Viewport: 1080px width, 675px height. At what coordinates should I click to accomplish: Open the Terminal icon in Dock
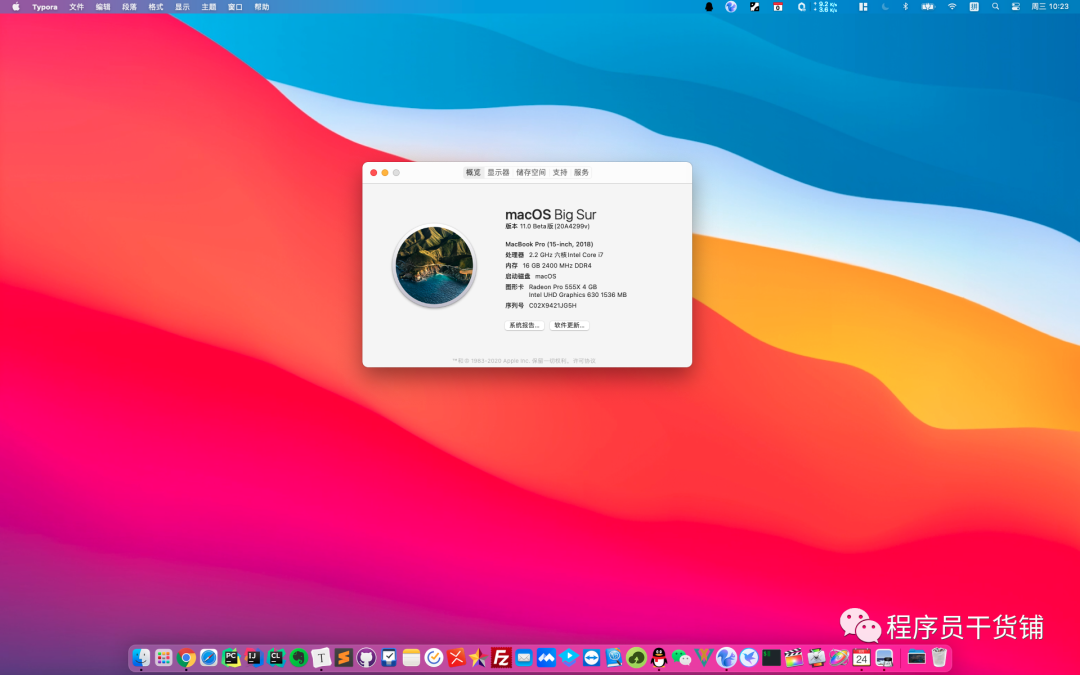pyautogui.click(x=771, y=658)
